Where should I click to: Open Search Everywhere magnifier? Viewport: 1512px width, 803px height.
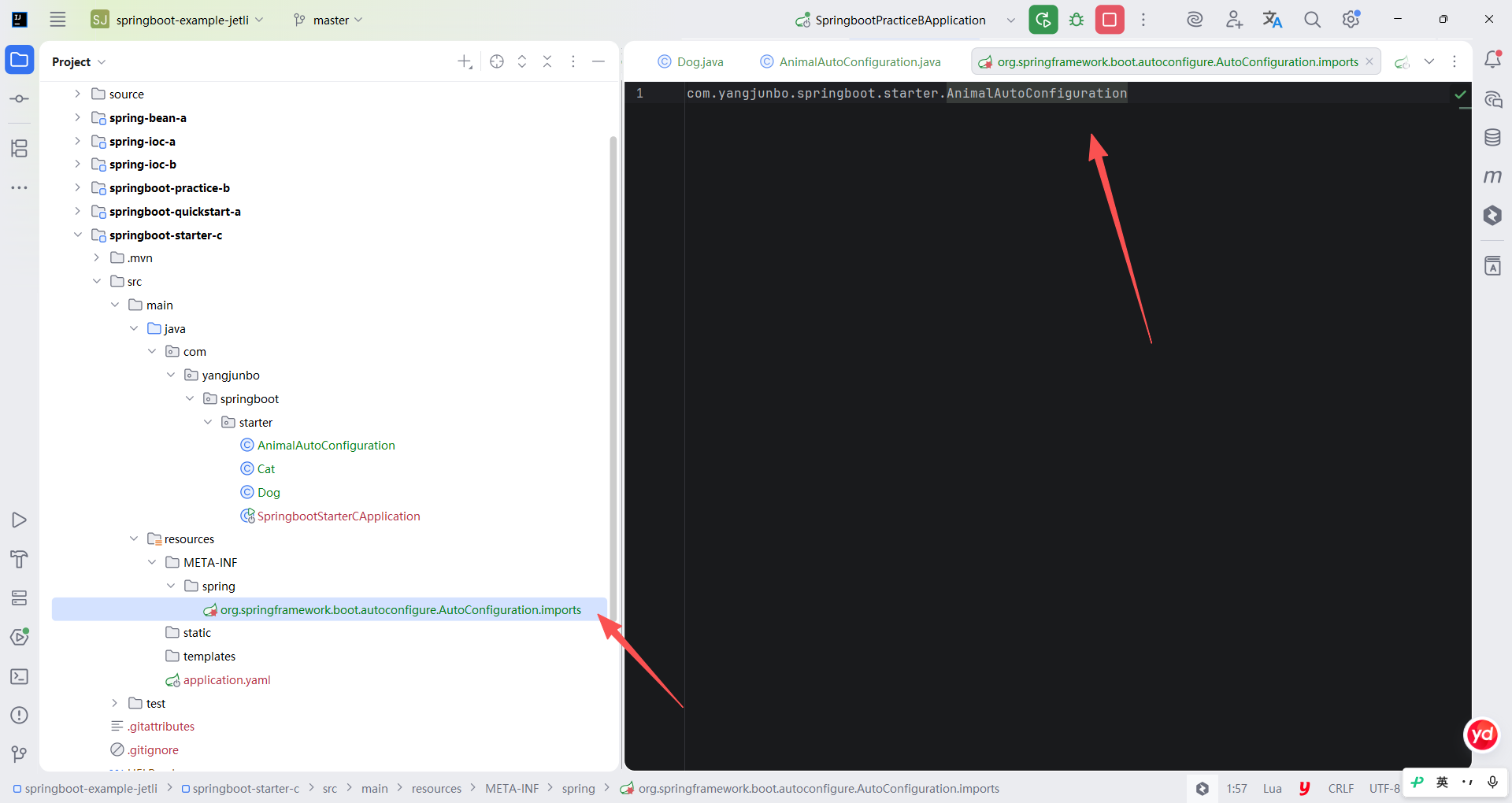[x=1312, y=20]
